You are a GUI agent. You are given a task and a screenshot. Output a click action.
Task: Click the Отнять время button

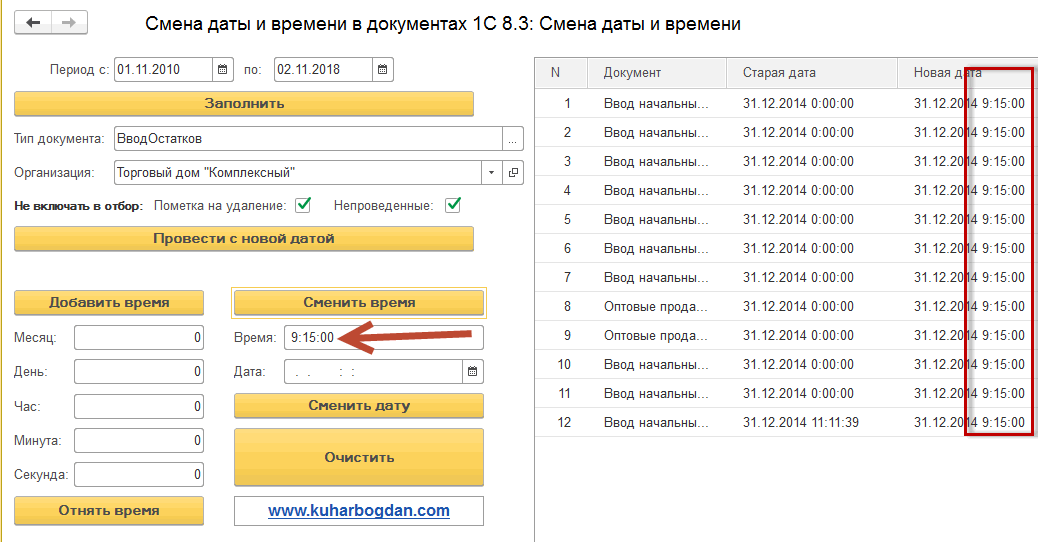pos(109,511)
